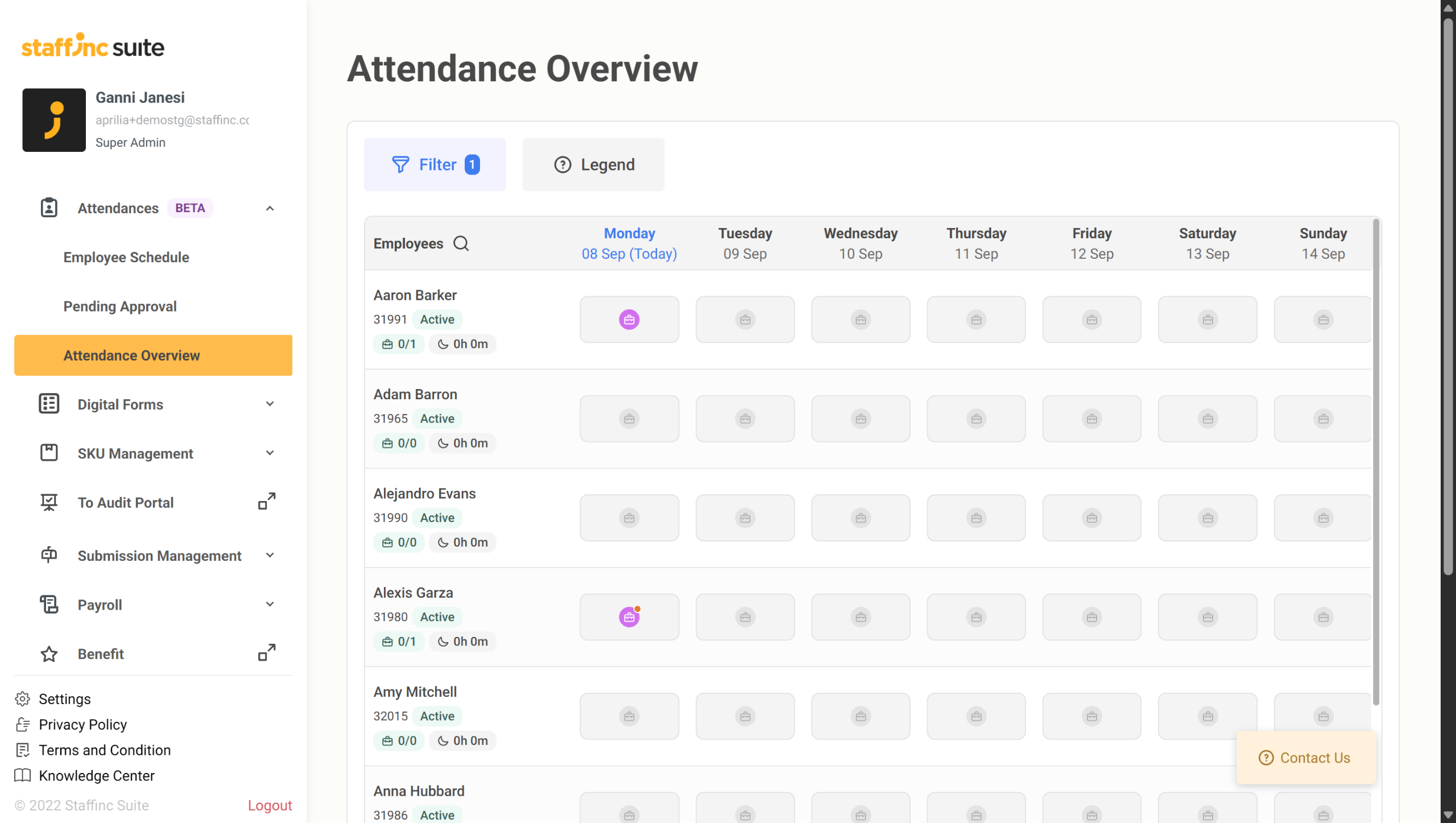Click the Logout link
The image size is (1456, 823).
pyautogui.click(x=270, y=805)
